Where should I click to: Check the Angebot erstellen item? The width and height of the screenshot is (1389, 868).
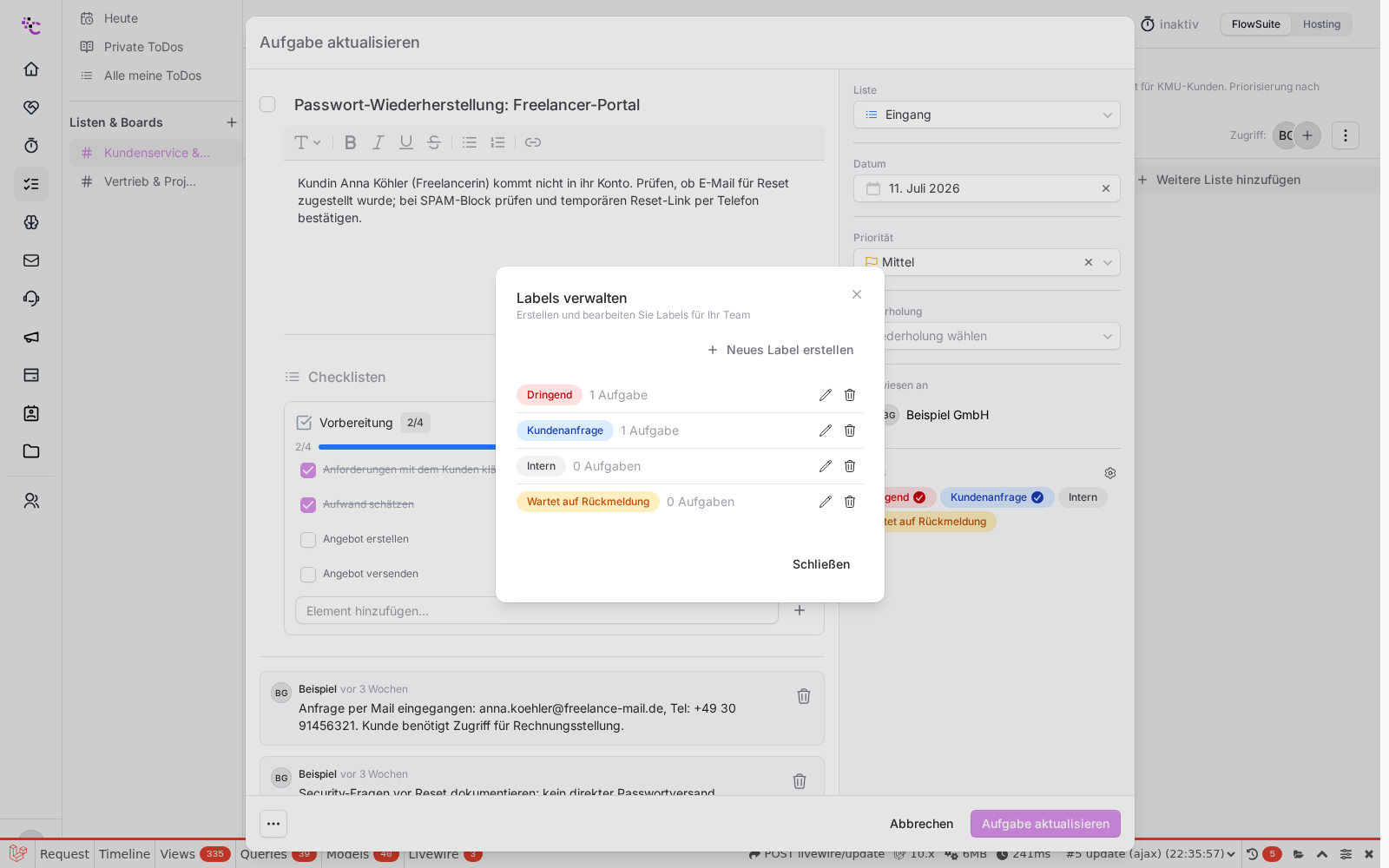(308, 540)
